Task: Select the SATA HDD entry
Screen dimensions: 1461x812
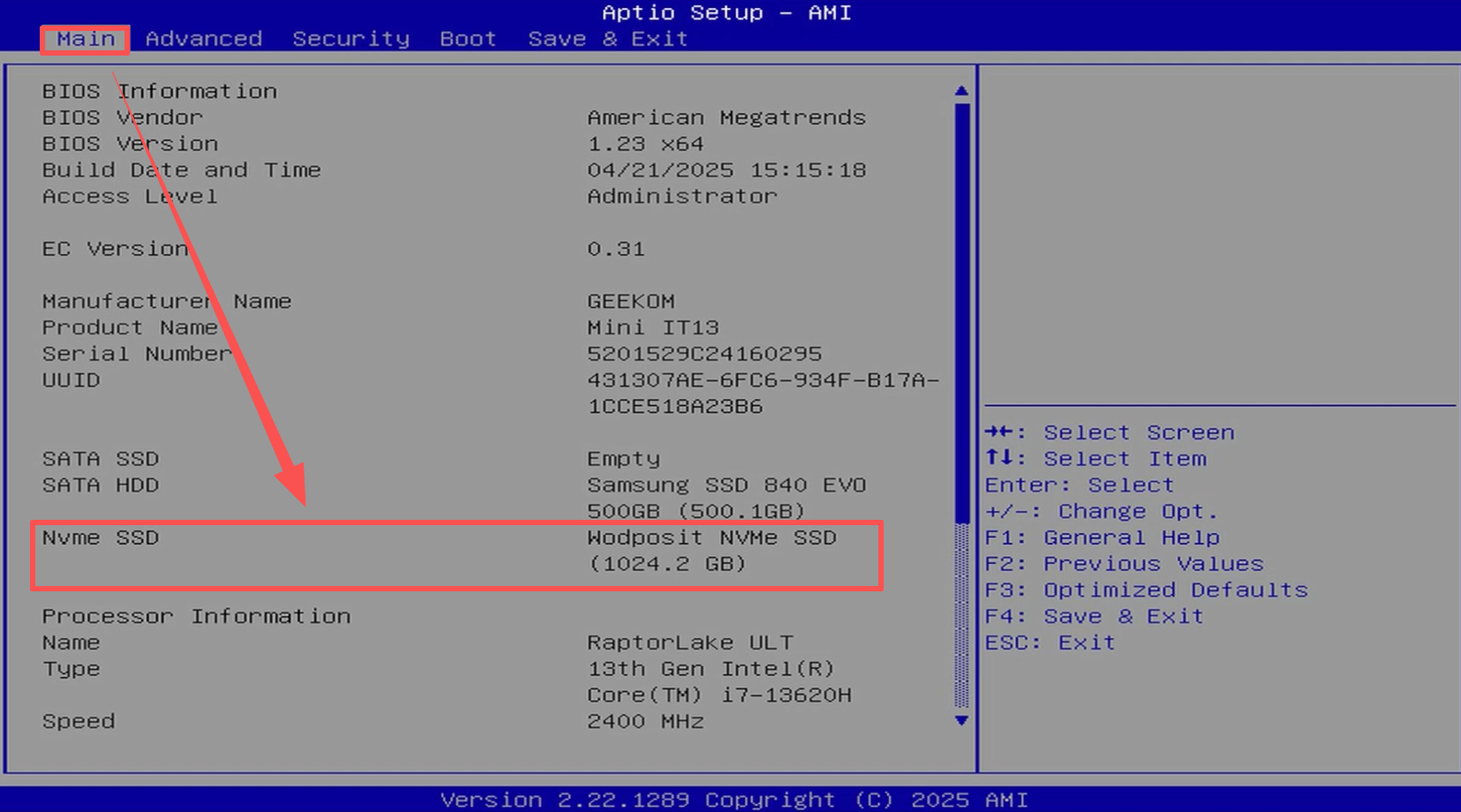Action: 101,485
